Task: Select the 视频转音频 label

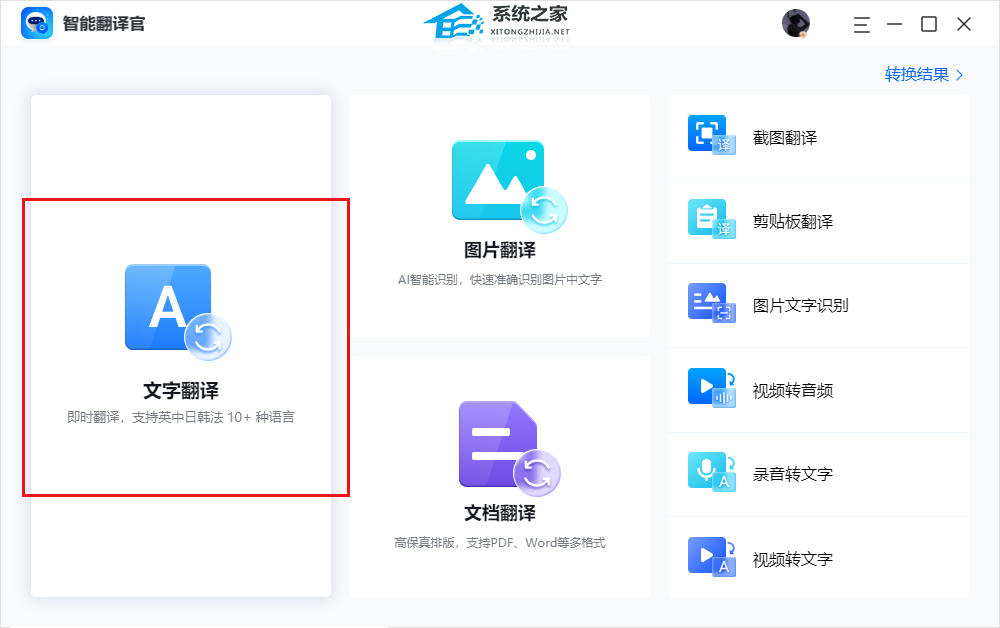Action: [793, 390]
